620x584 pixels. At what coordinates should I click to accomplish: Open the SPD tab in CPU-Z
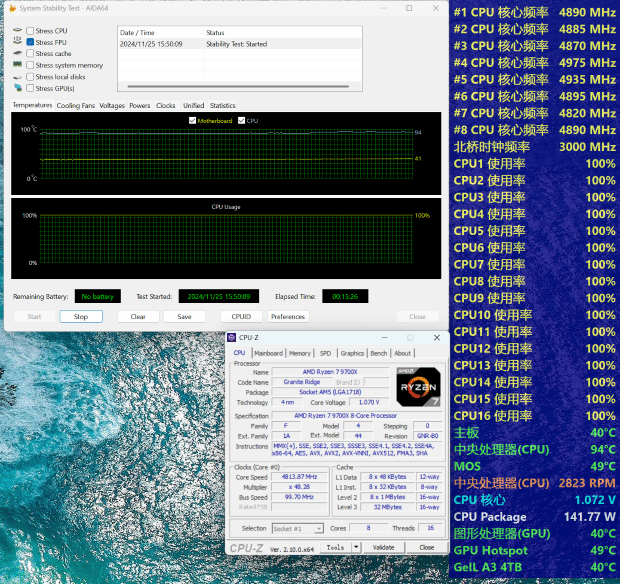(x=325, y=353)
